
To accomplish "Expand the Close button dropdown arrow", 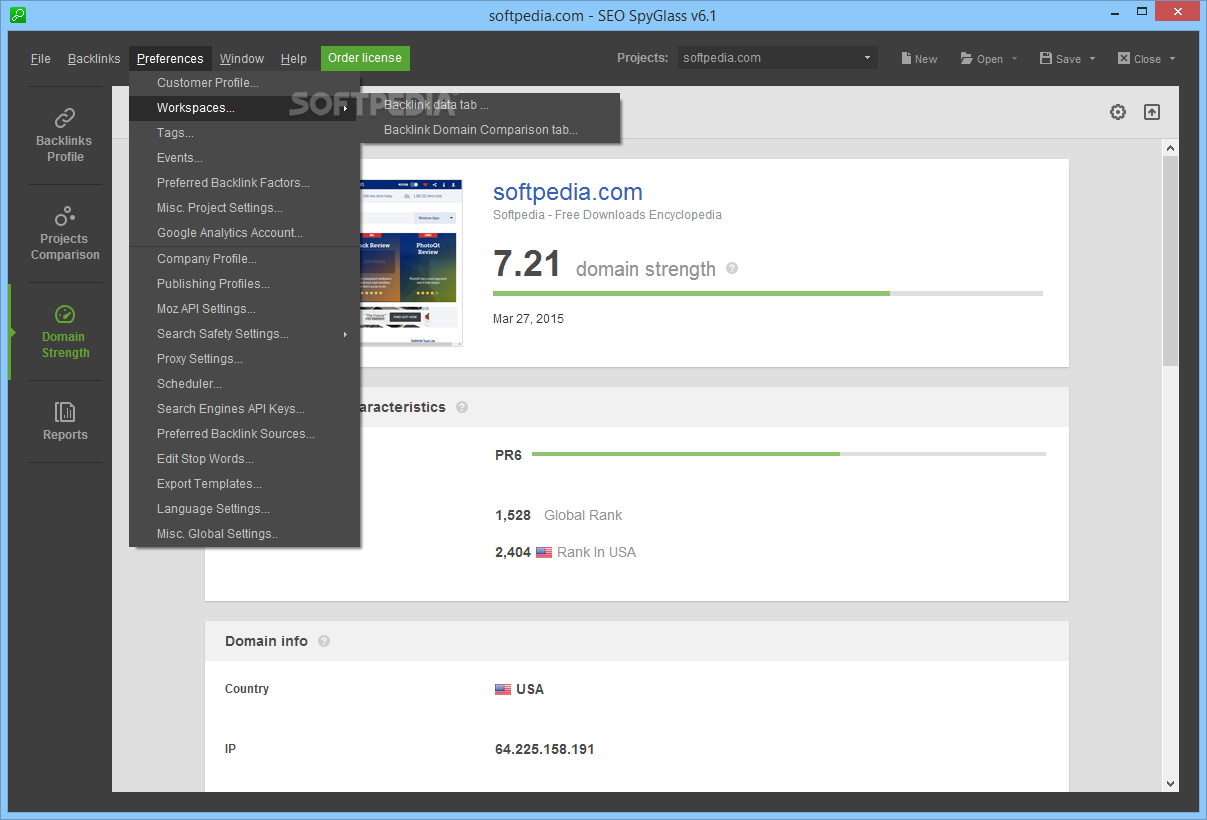I will 1172,58.
